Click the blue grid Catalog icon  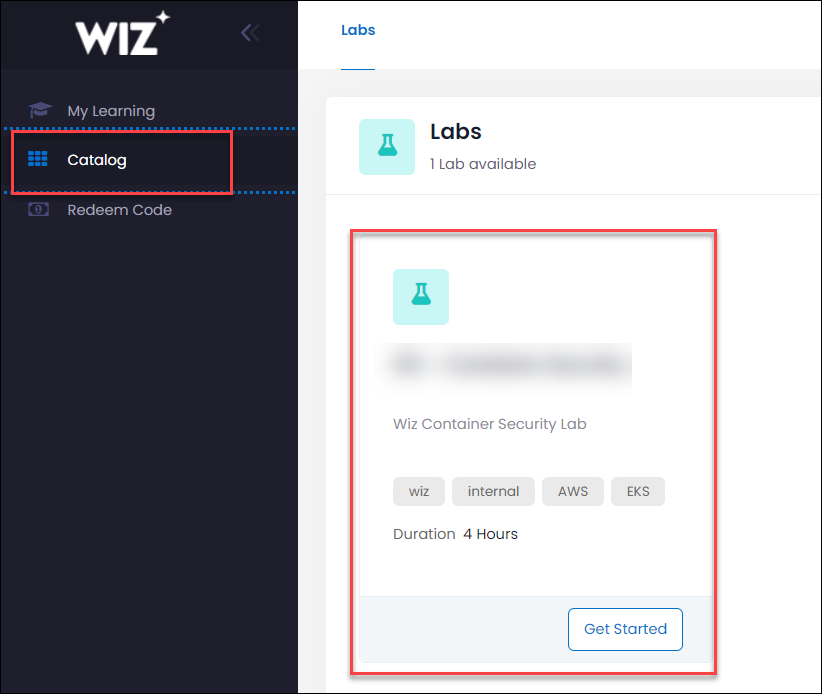(x=38, y=158)
